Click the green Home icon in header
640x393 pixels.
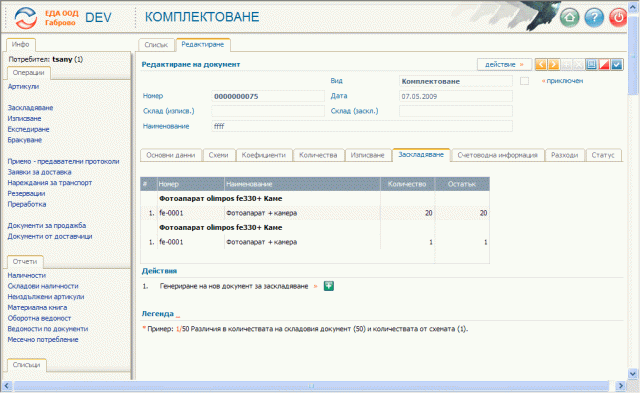click(x=569, y=18)
